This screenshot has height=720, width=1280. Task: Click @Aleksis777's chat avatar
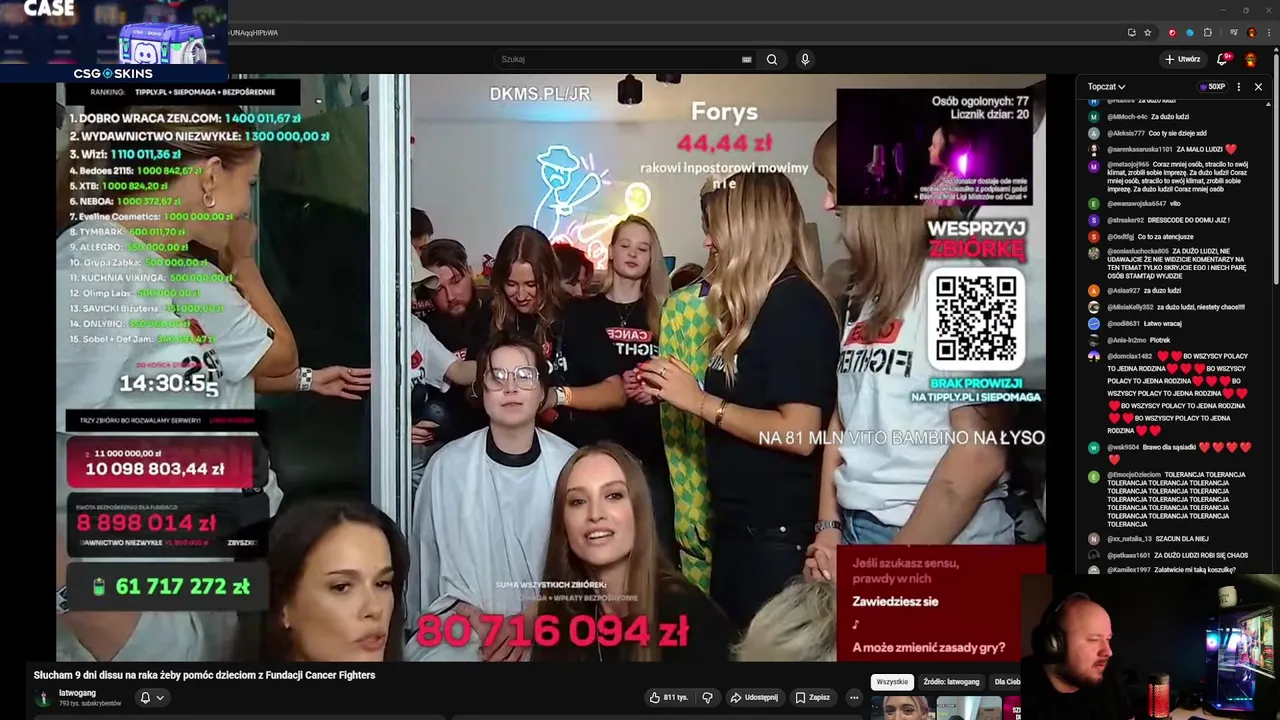pyautogui.click(x=1094, y=133)
